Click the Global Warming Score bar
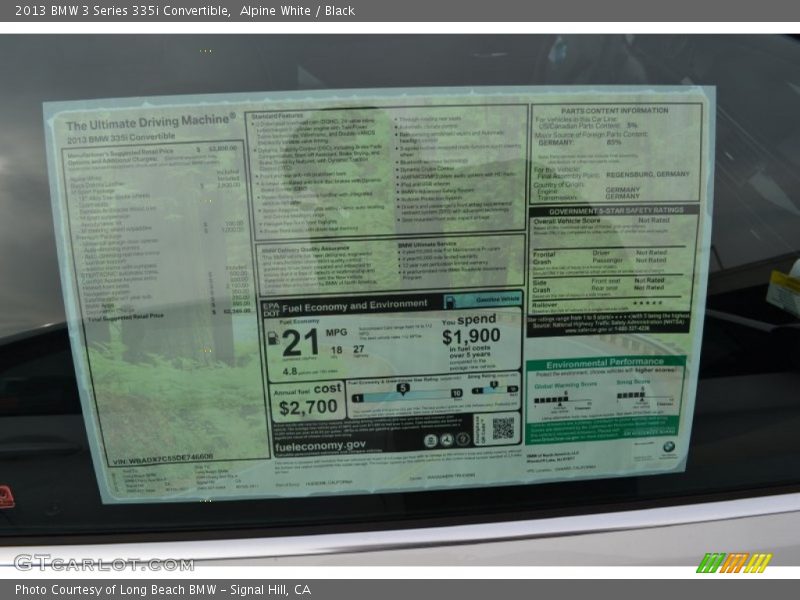The image size is (800, 600). pos(552,397)
